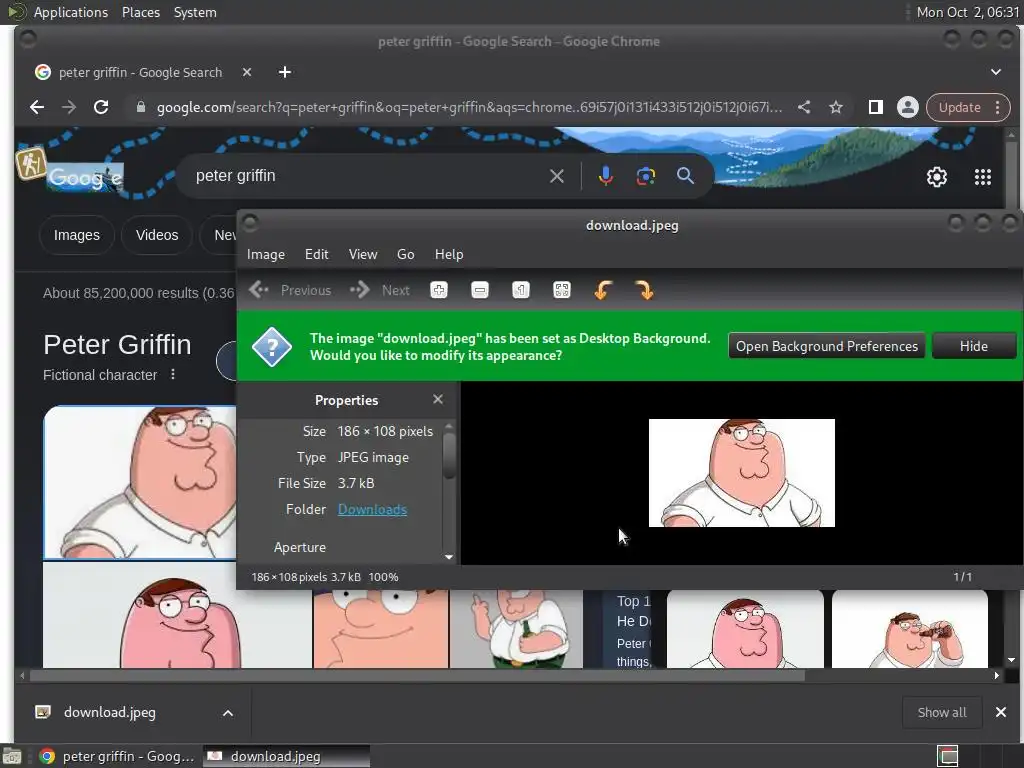Viewport: 1024px width, 768px height.
Task: Click the Chrome back arrow
Action: [x=37, y=107]
